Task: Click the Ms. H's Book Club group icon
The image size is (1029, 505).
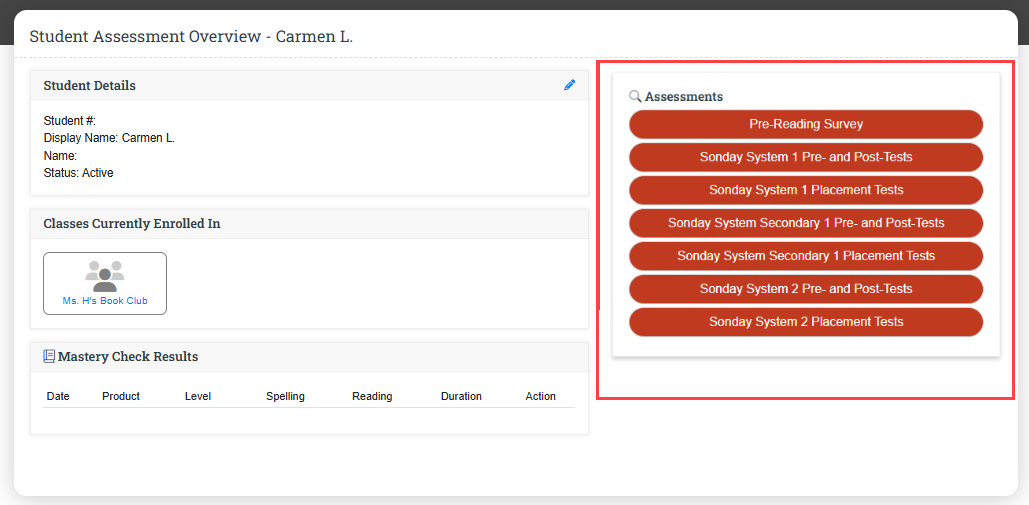Action: [105, 276]
